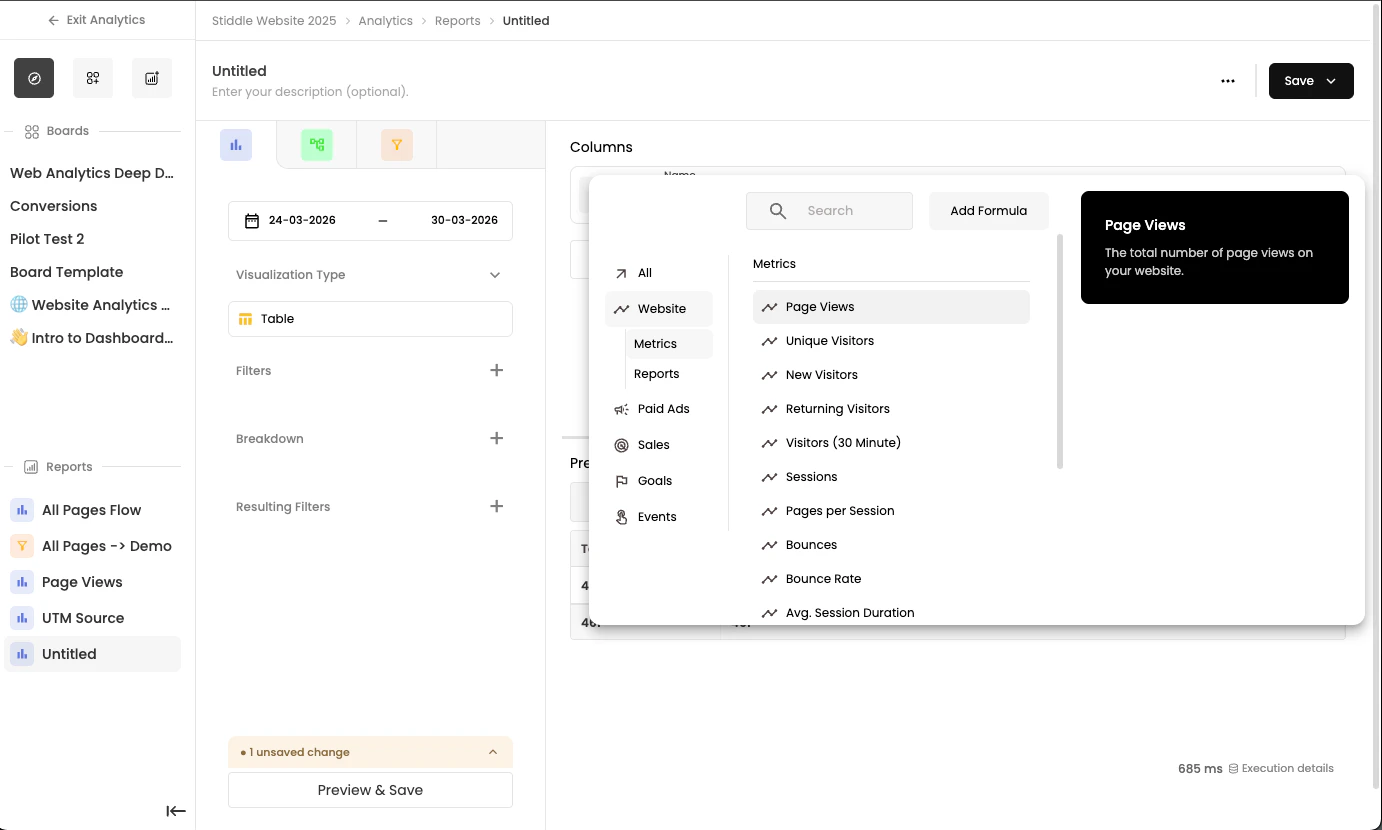Image resolution: width=1382 pixels, height=830 pixels.
Task: Click the report description field
Action: tap(310, 92)
